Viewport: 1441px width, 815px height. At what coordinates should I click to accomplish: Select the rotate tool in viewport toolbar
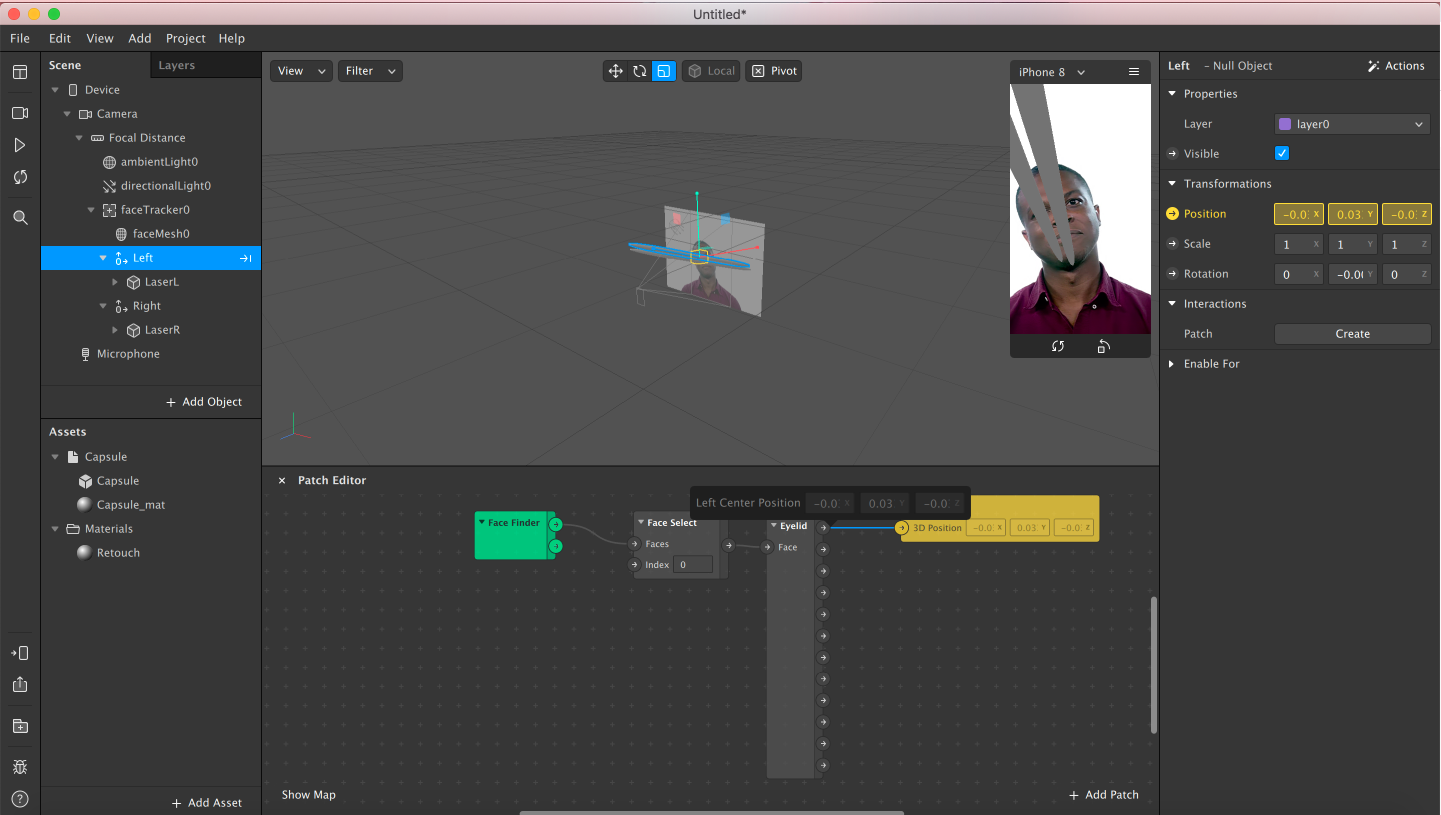[639, 71]
